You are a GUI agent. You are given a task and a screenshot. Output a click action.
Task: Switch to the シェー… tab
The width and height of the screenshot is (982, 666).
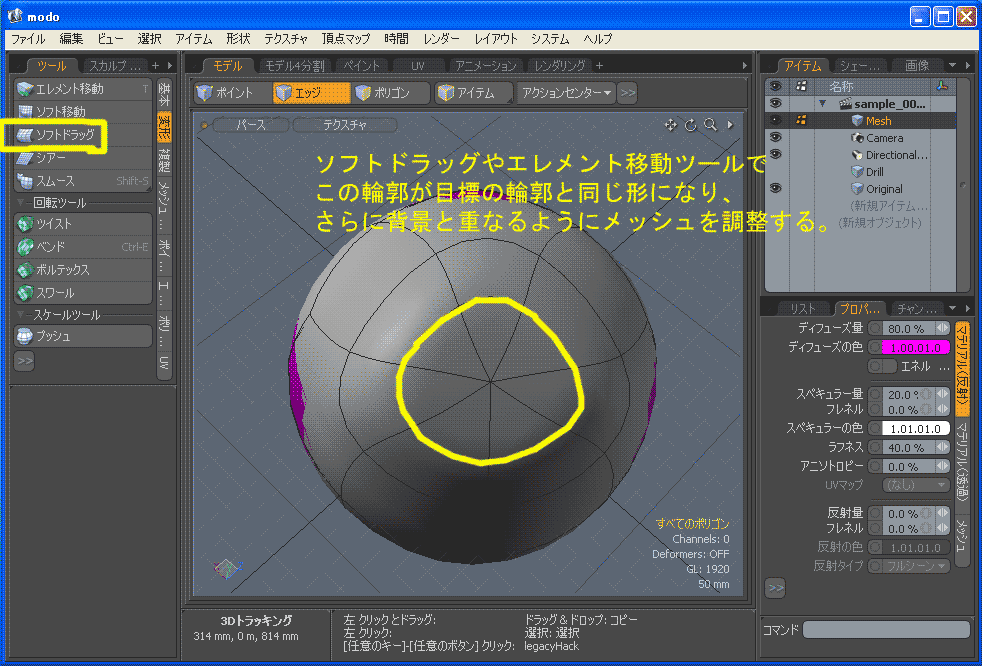[859, 65]
